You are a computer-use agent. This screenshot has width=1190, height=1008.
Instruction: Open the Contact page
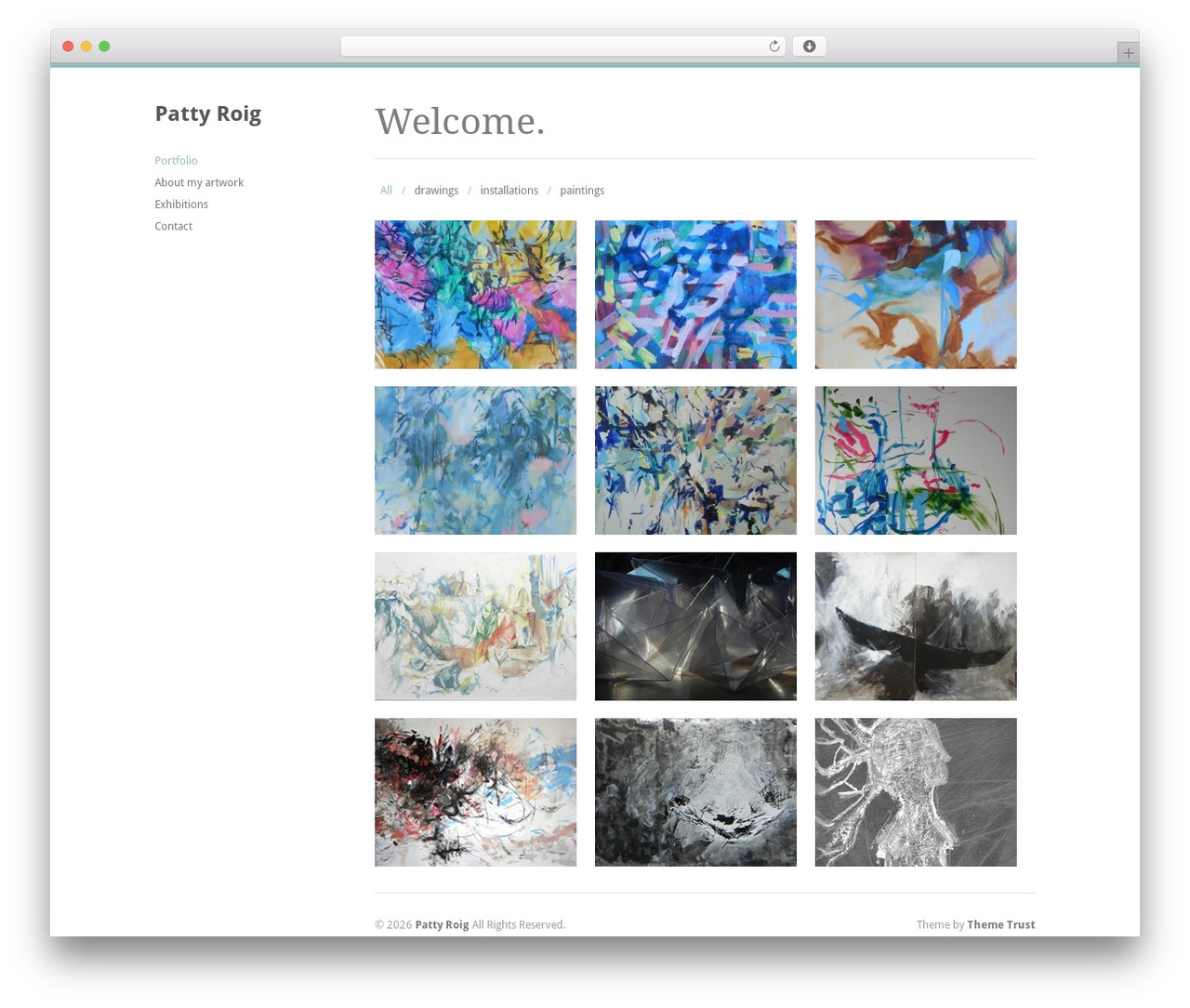coord(174,226)
